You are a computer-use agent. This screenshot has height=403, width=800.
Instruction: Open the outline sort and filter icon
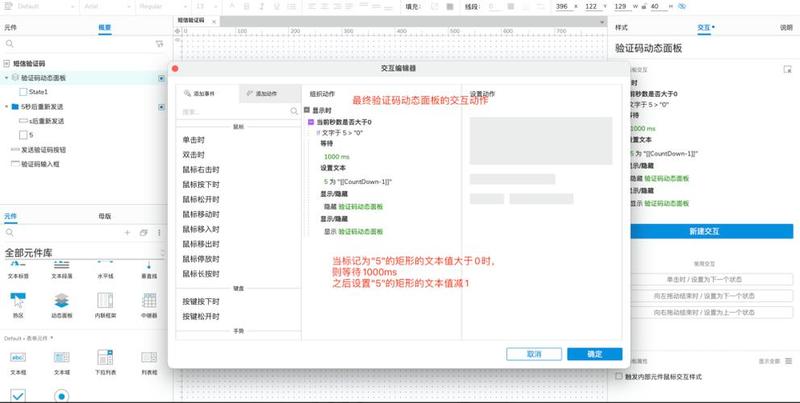[x=159, y=44]
